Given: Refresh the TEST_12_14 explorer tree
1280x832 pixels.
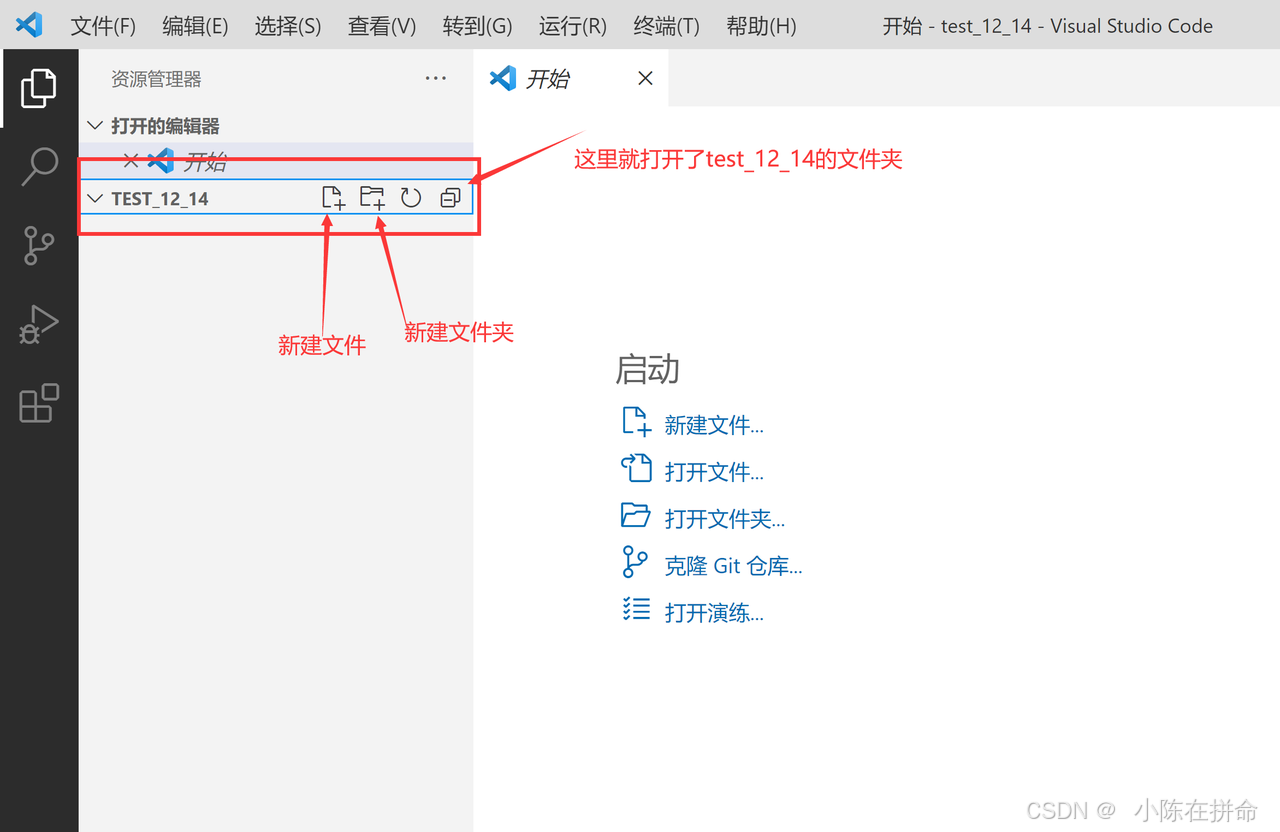Looking at the screenshot, I should [x=411, y=198].
